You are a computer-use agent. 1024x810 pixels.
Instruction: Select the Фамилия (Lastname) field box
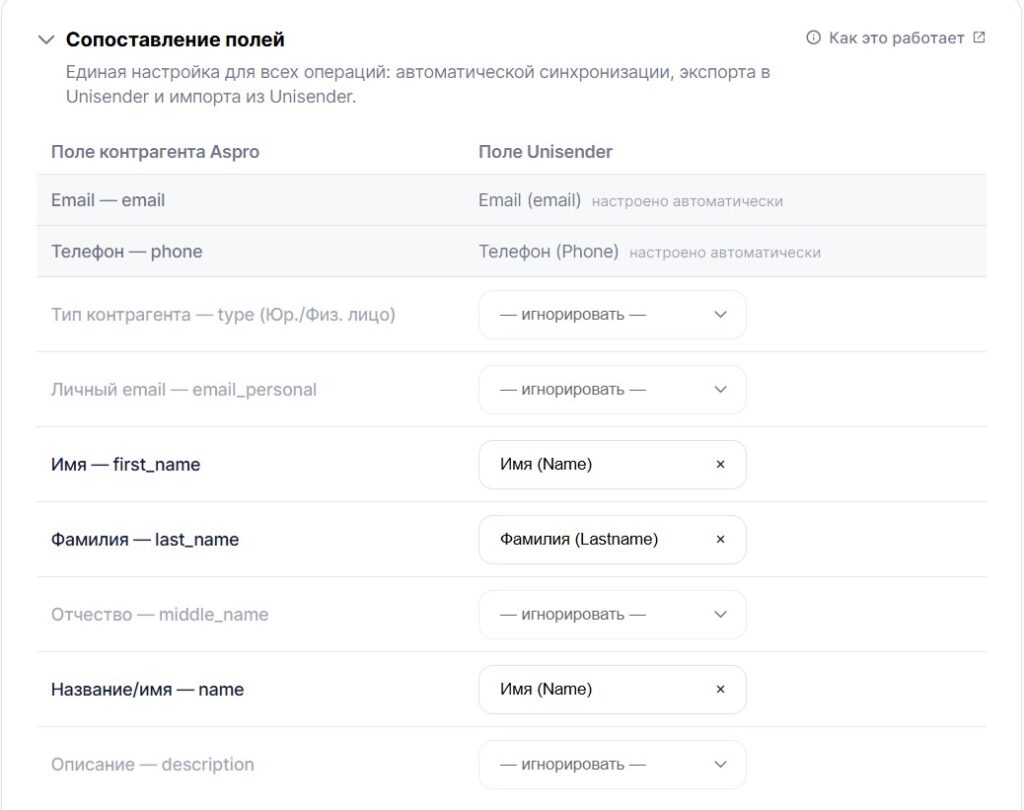[613, 540]
